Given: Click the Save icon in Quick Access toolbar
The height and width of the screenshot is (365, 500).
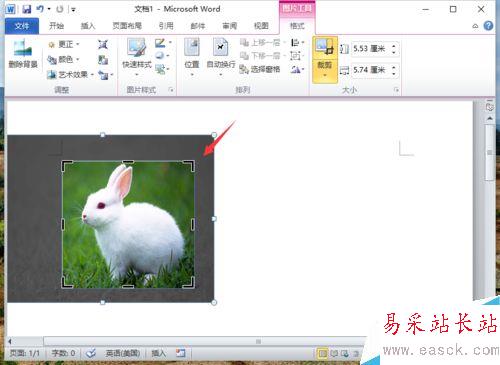Looking at the screenshot, I should 27,9.
